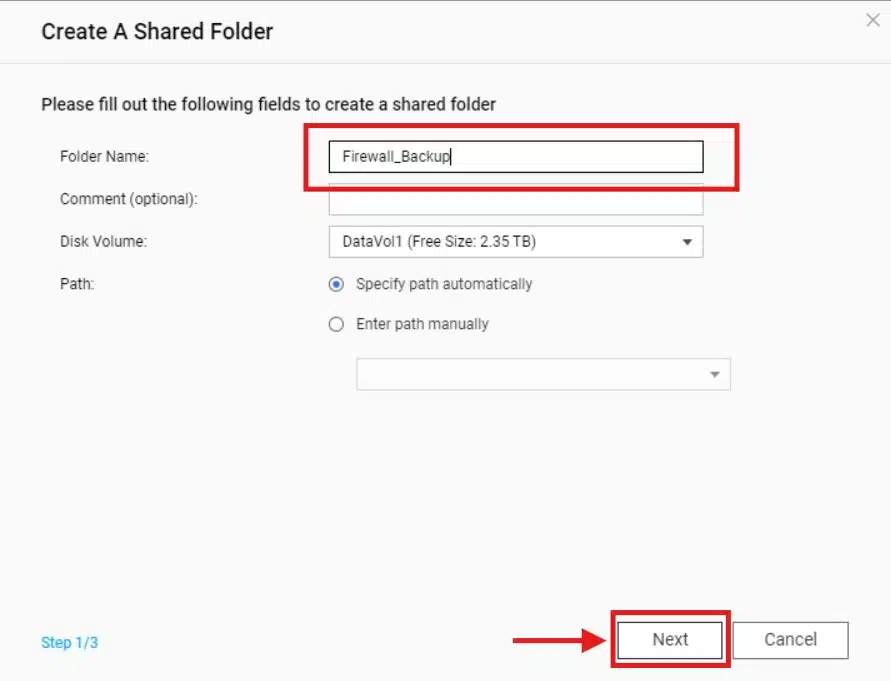Image resolution: width=891 pixels, height=681 pixels.
Task: Click the Folder Name label
Action: (104, 156)
